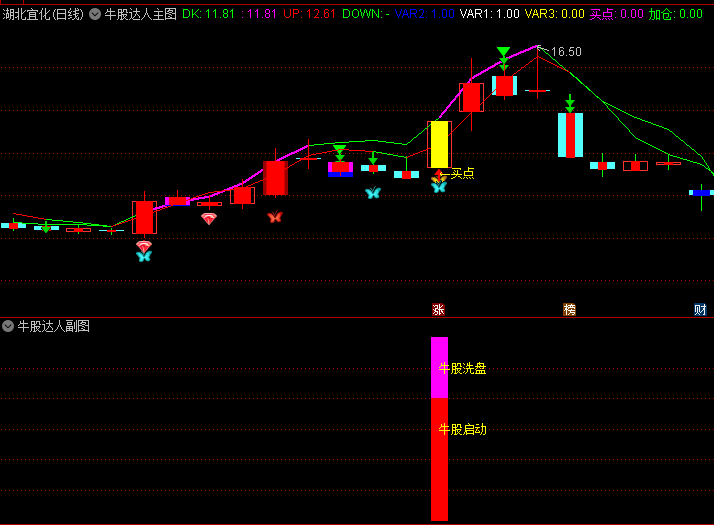The width and height of the screenshot is (714, 525).
Task: Click the UP: 12.61 value
Action: [309, 14]
